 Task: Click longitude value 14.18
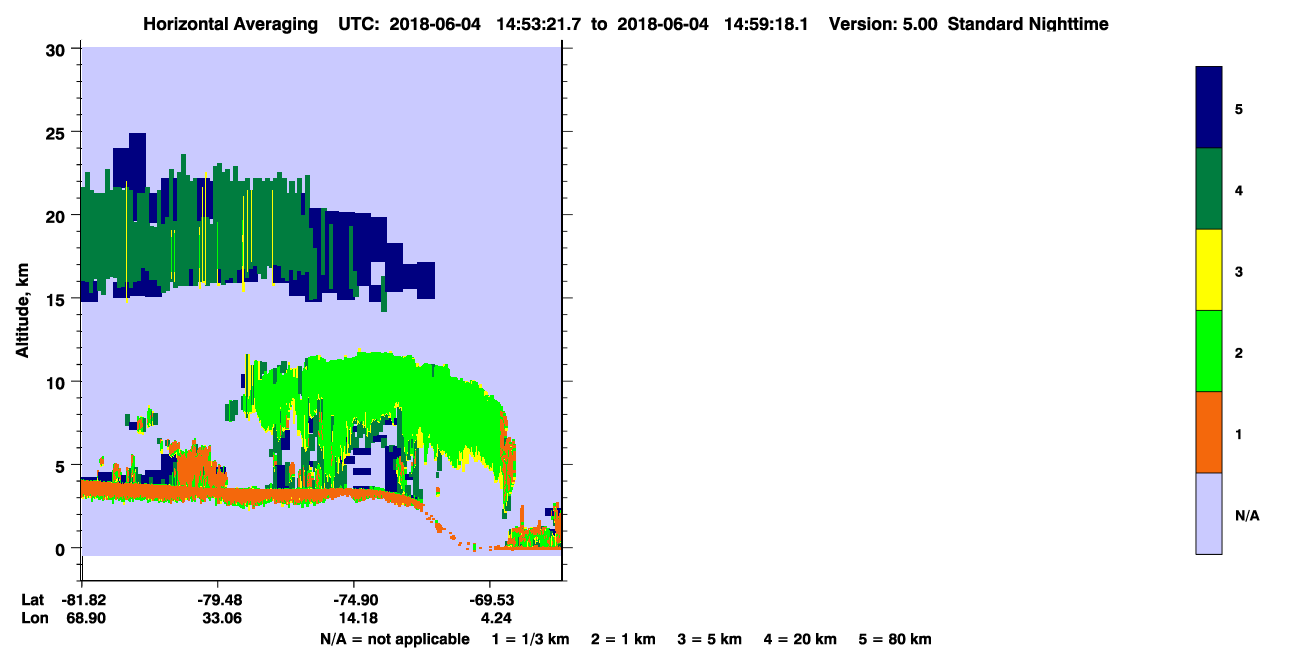[x=357, y=618]
